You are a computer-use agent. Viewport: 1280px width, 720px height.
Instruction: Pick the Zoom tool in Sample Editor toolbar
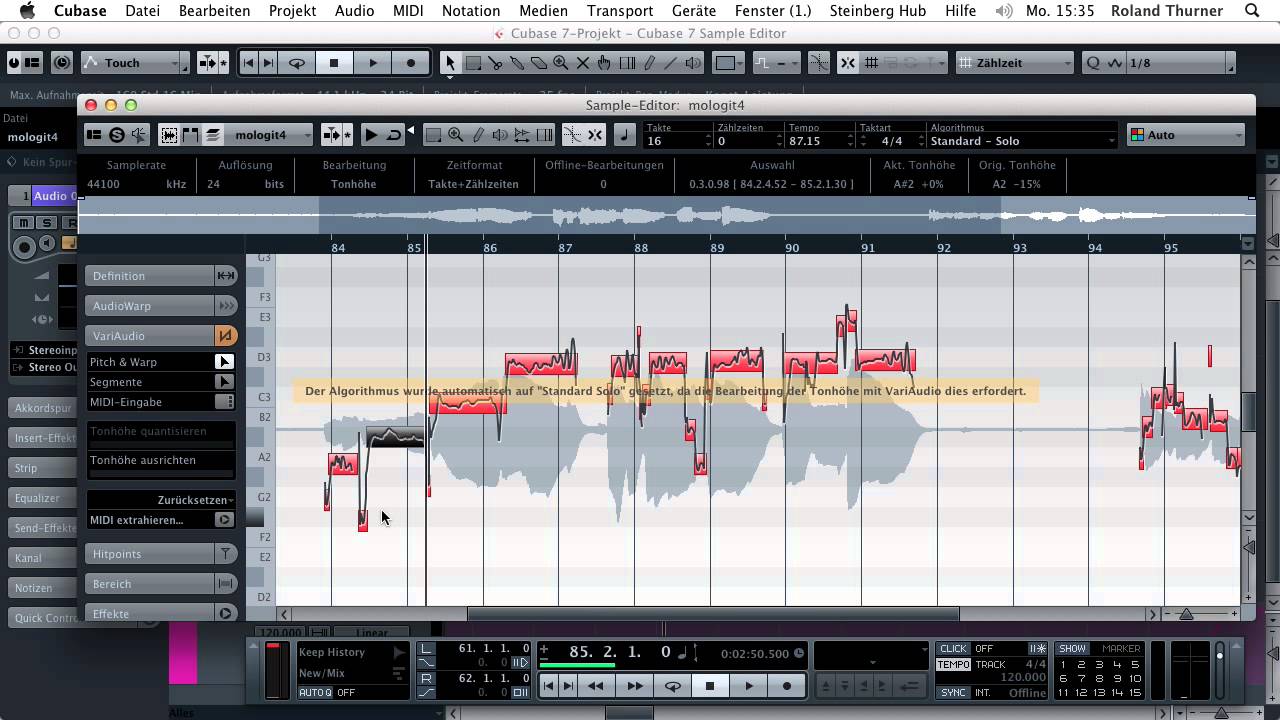[x=456, y=135]
